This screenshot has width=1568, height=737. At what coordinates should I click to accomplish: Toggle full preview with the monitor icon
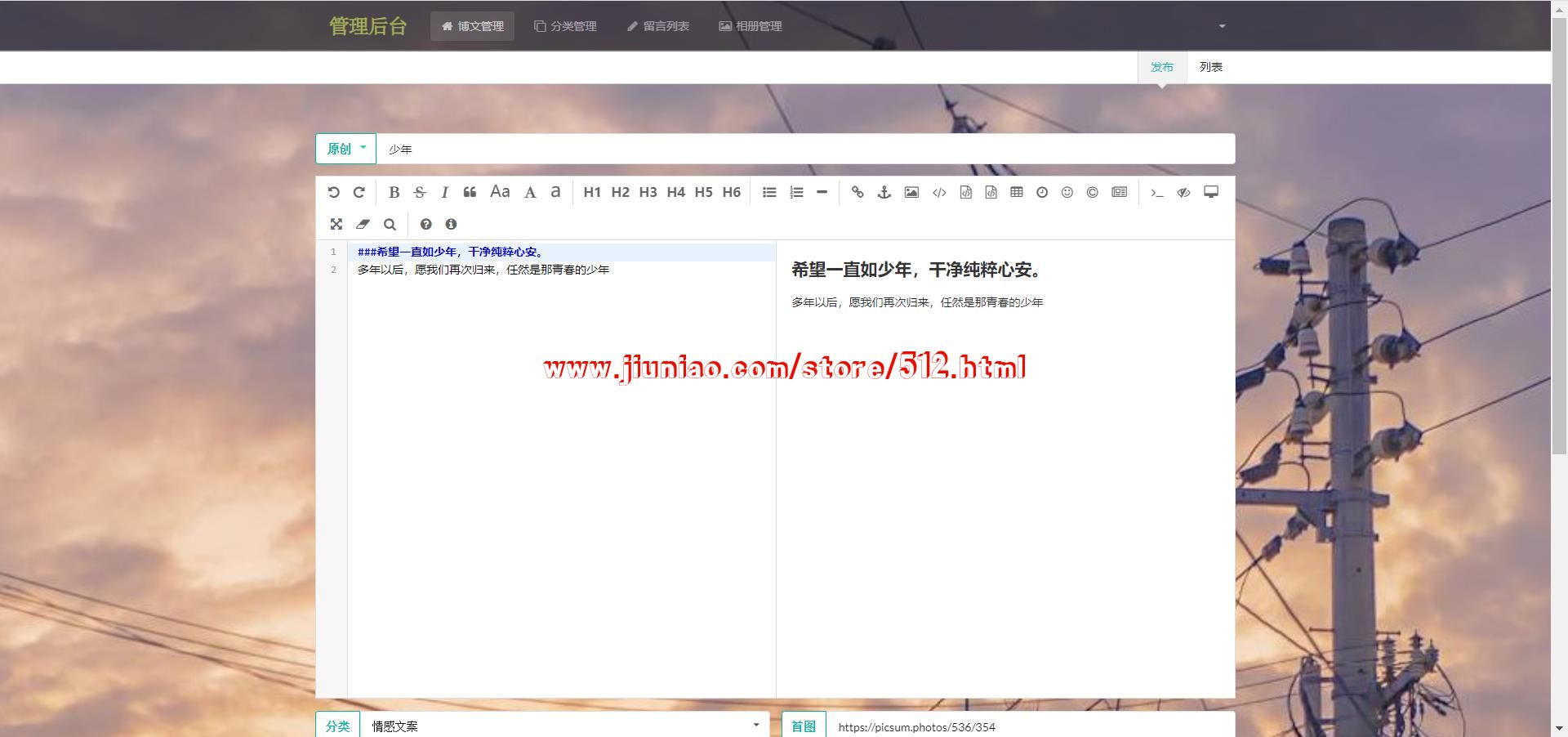click(x=1211, y=192)
